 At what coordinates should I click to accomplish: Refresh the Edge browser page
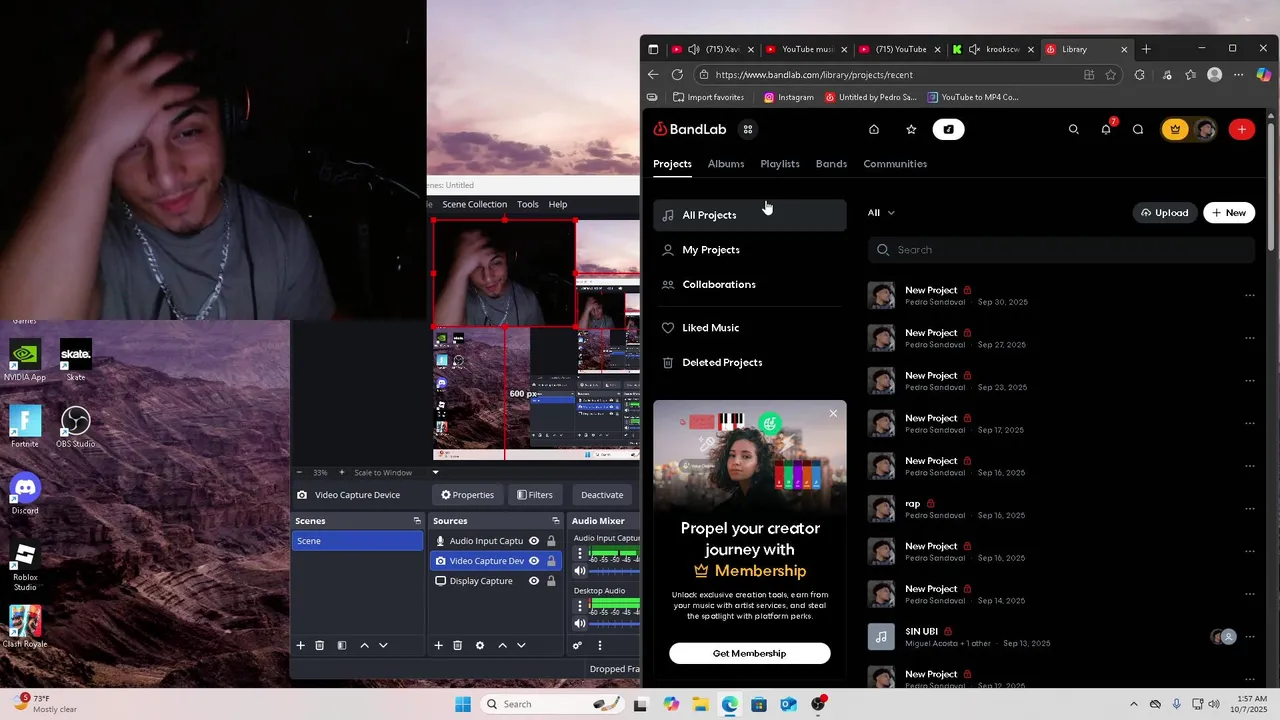point(677,74)
